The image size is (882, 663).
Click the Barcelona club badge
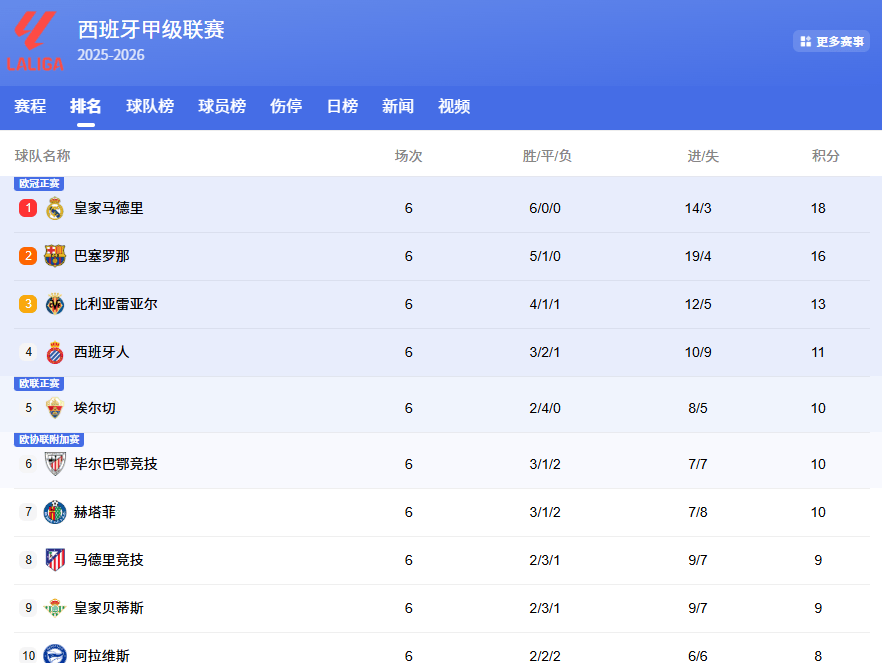[x=54, y=256]
